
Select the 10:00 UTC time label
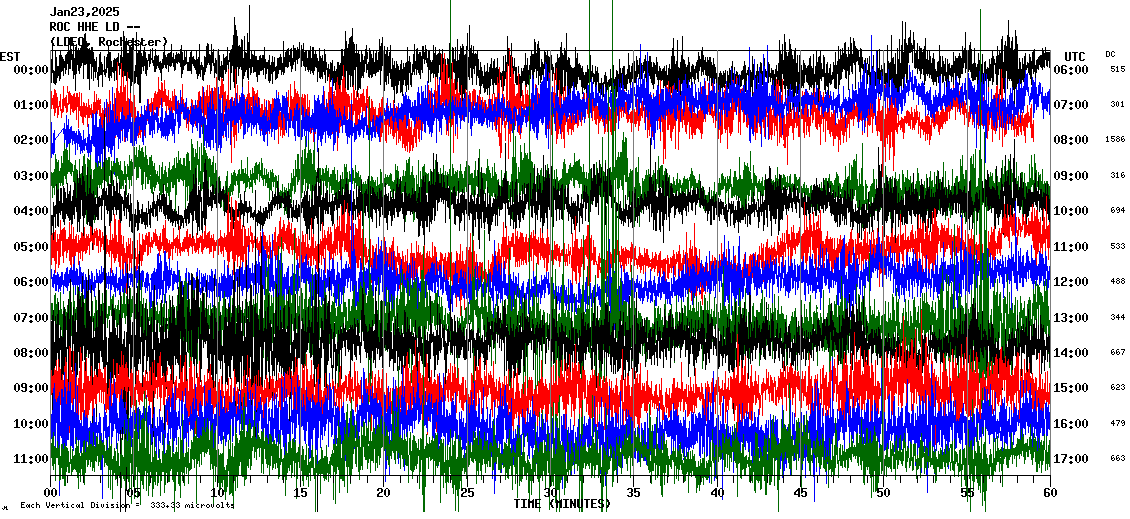(1071, 211)
